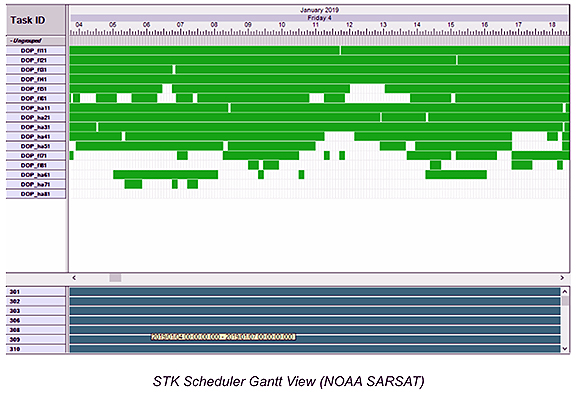576x394 pixels.
Task: Select resource row 310 label
Action: coord(36,349)
